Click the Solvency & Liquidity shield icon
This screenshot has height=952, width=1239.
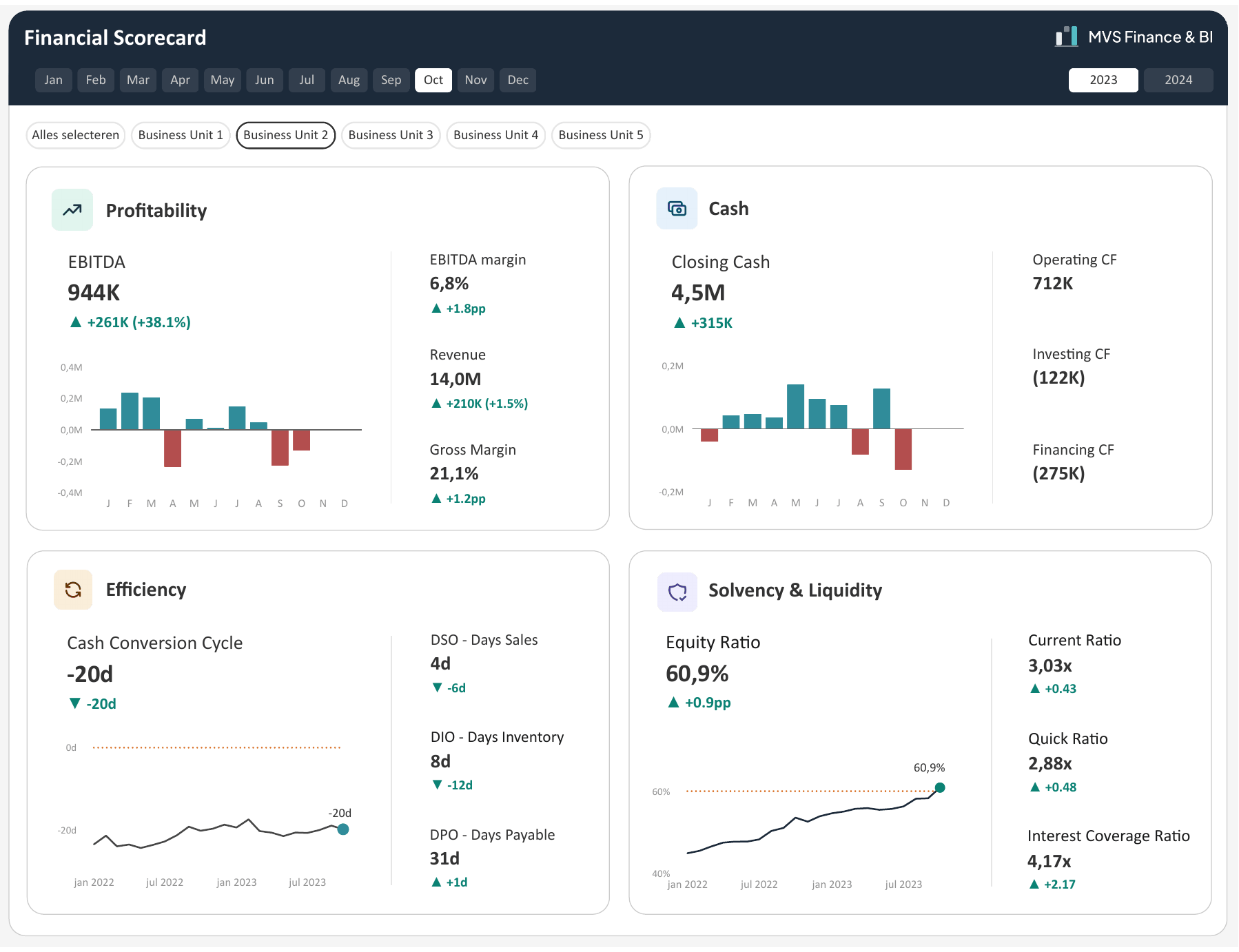(x=677, y=592)
